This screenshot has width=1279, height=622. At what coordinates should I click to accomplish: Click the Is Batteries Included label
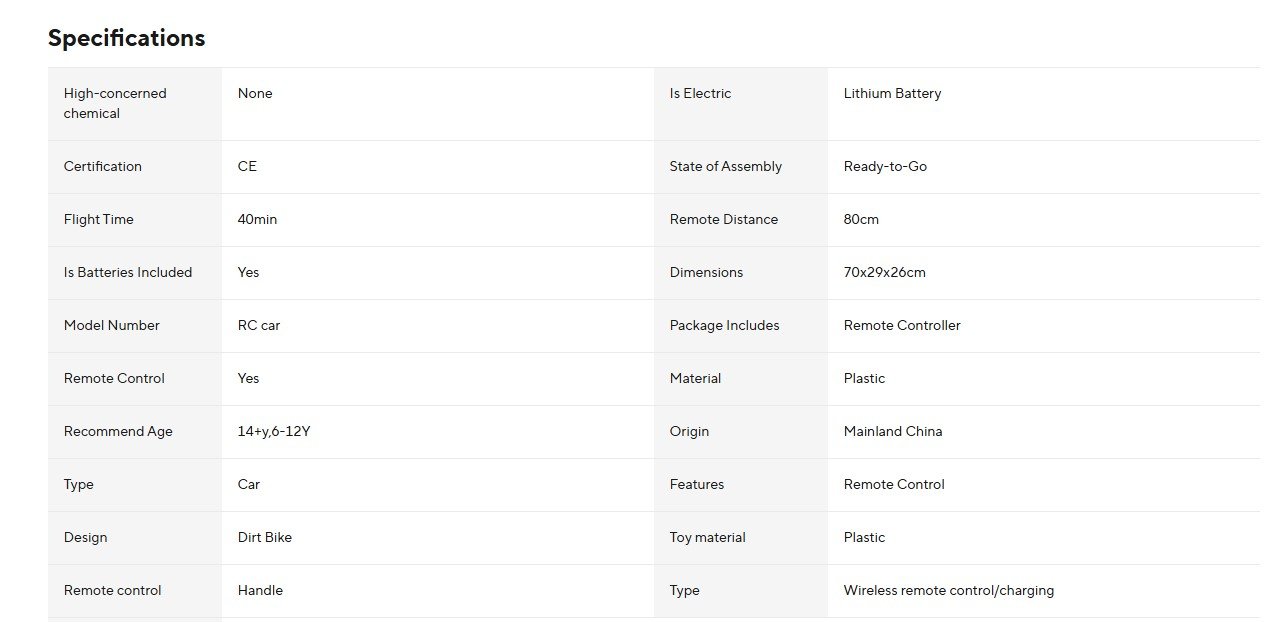click(x=128, y=272)
